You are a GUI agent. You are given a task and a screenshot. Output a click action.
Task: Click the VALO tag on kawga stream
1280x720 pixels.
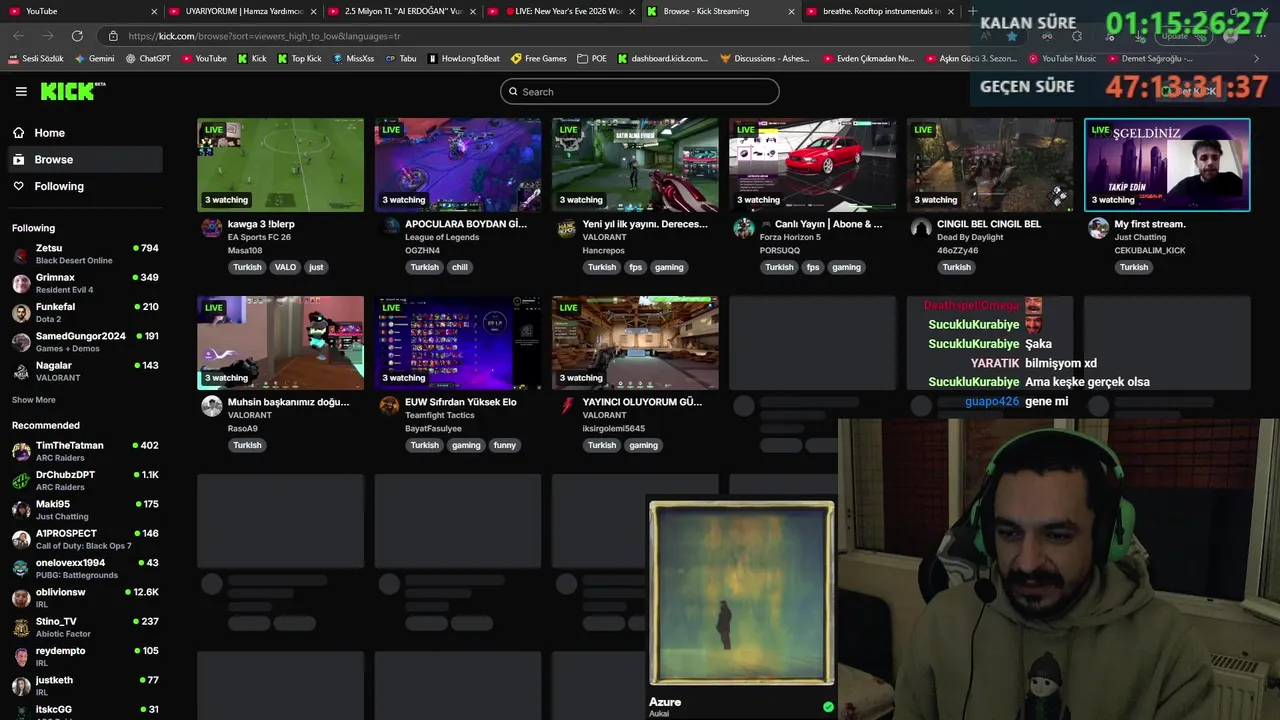285,267
